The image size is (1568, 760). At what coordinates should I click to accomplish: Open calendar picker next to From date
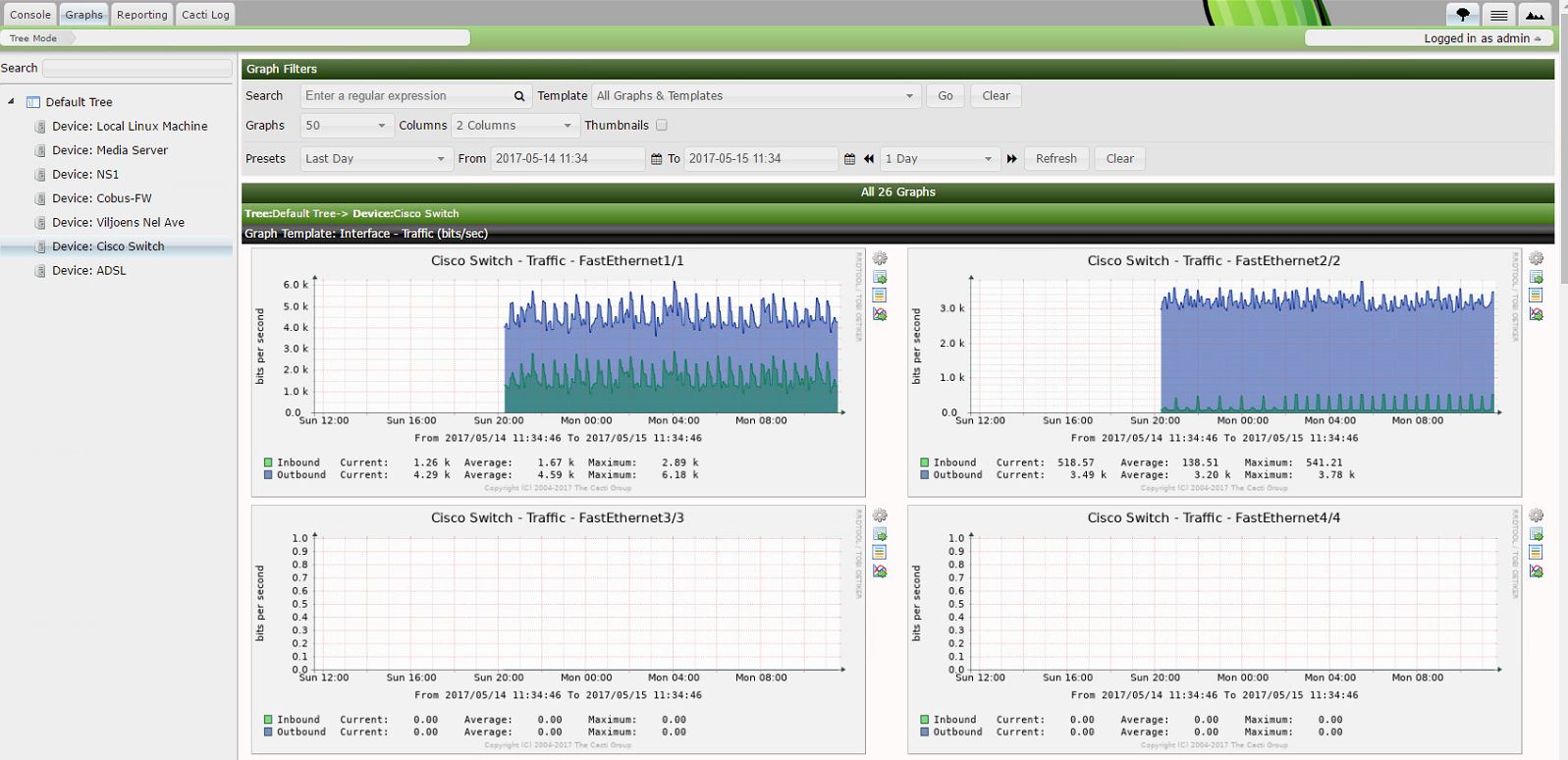[657, 159]
